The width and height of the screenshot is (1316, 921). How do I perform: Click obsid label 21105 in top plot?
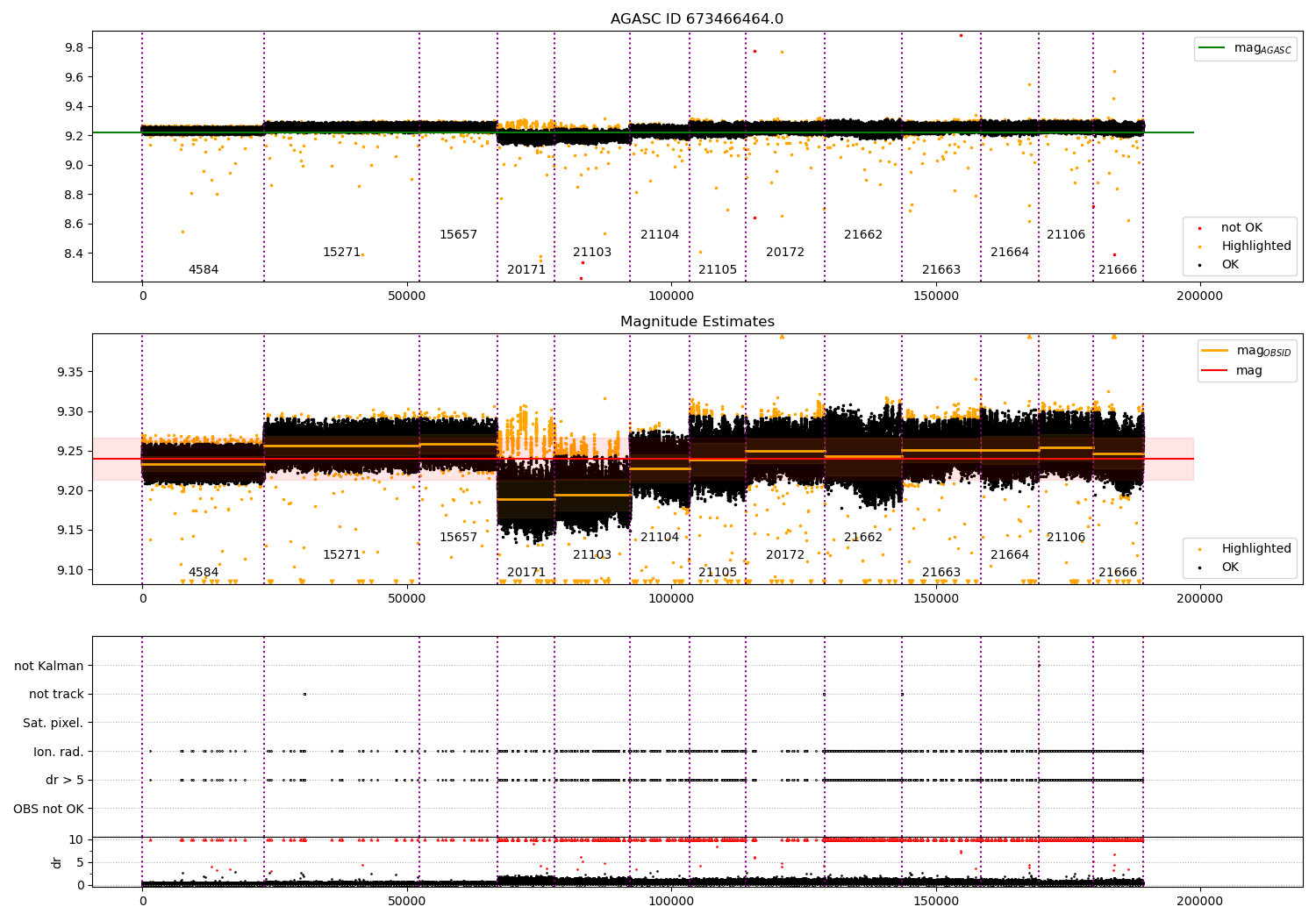[718, 269]
